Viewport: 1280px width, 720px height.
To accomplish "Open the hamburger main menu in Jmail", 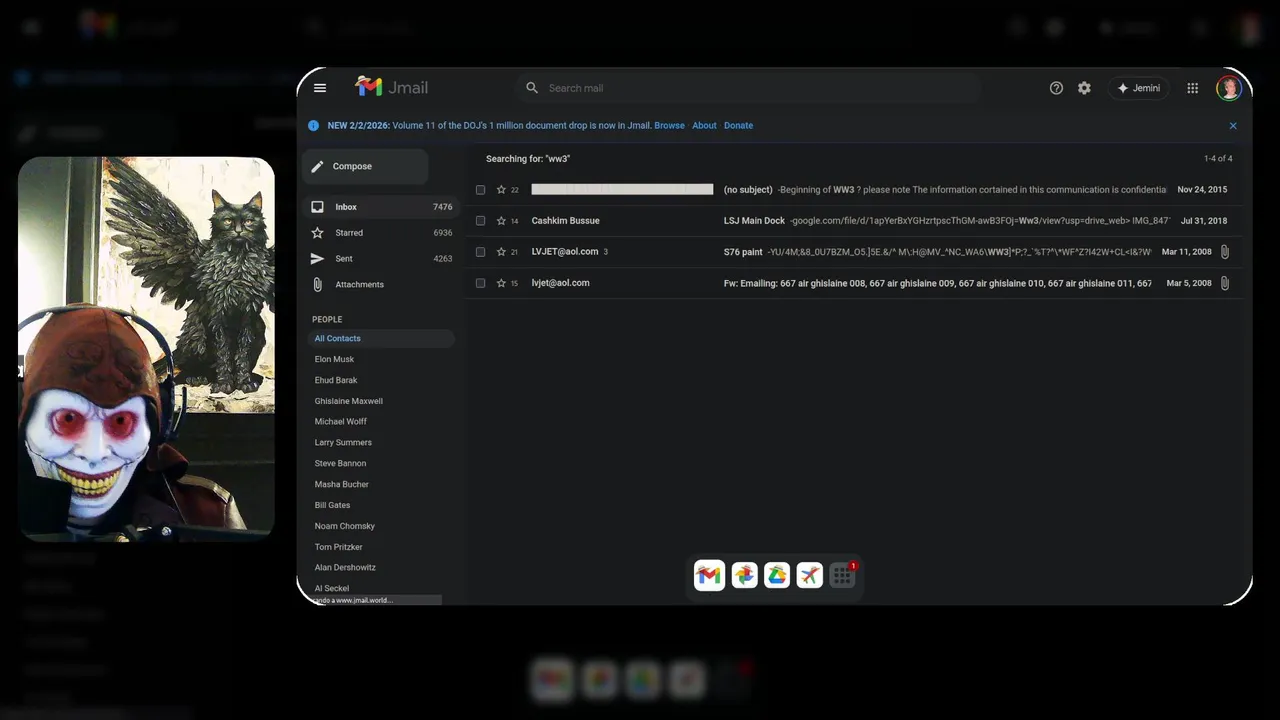I will (320, 88).
